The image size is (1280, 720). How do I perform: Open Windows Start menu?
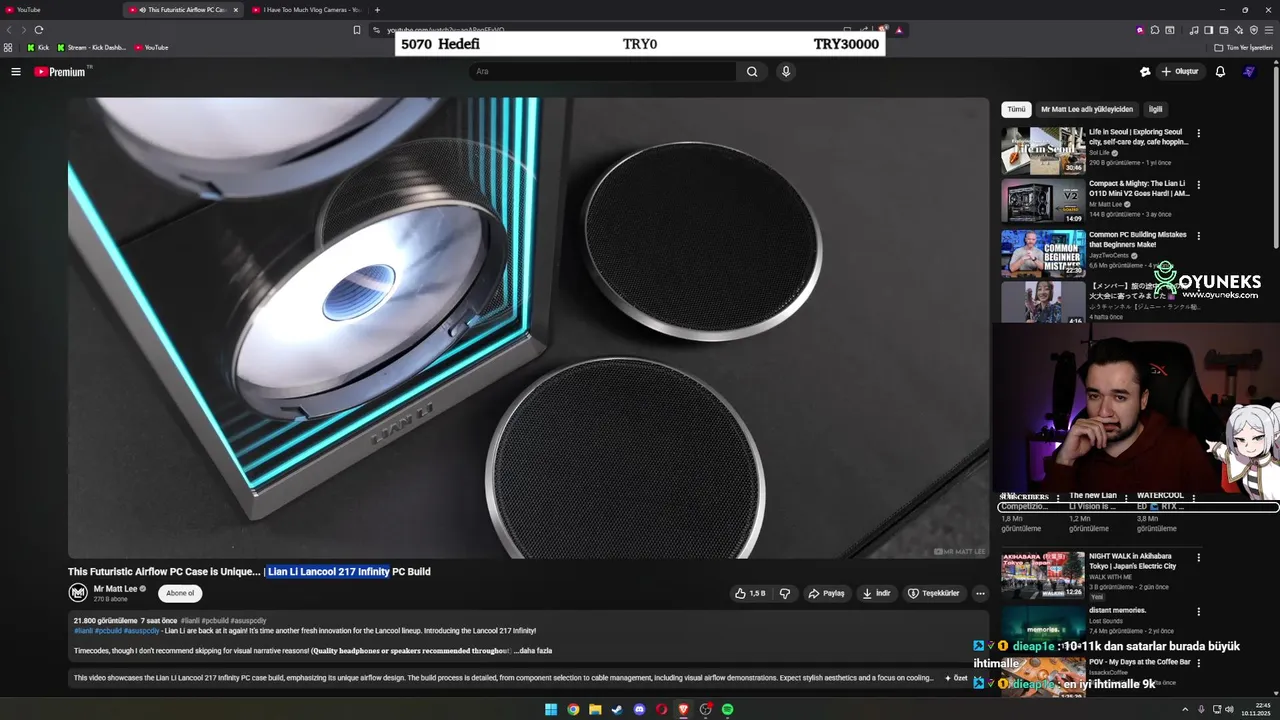[551, 710]
